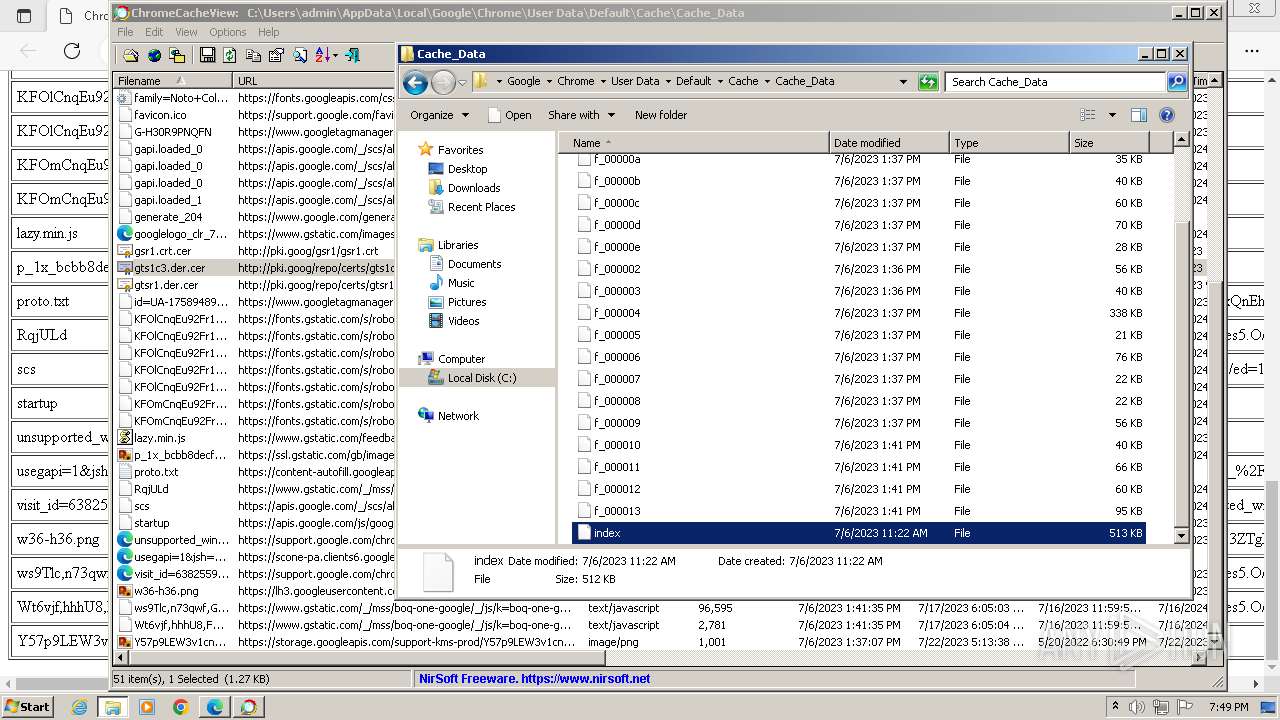Sort ChromeCacheView list by Filename column
This screenshot has width=1280, height=720.
pyautogui.click(x=173, y=81)
